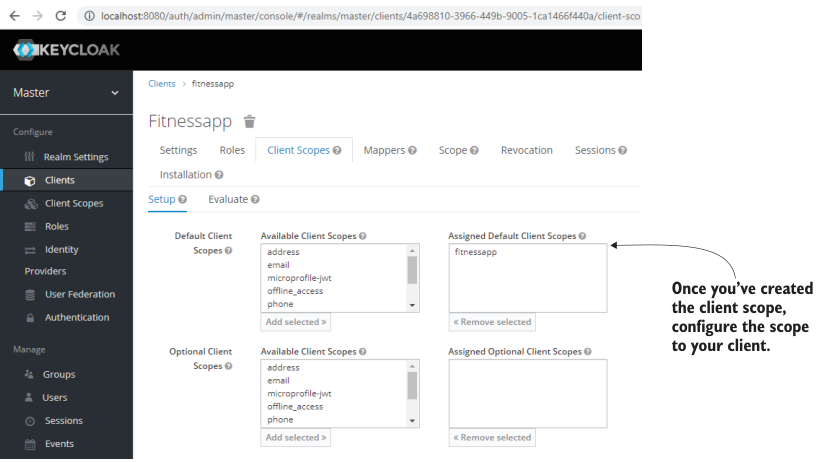Image resolution: width=824 pixels, height=462 pixels.
Task: Click scroll-up arrow in optional available scopes list
Action: [413, 366]
